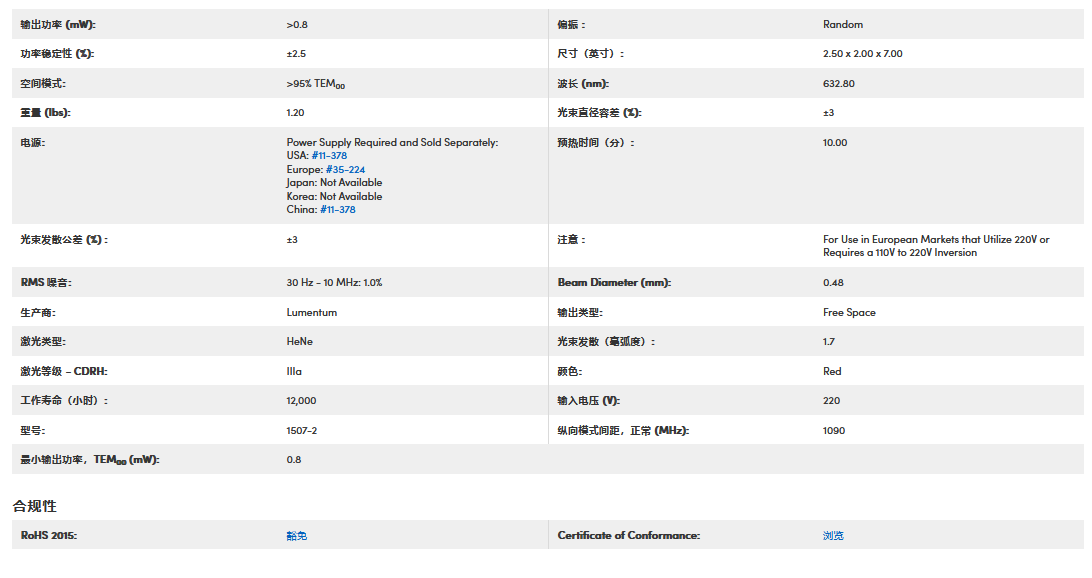1092x578 pixels.
Task: Click the RoHS 2015 豁免 link
Action: click(297, 536)
